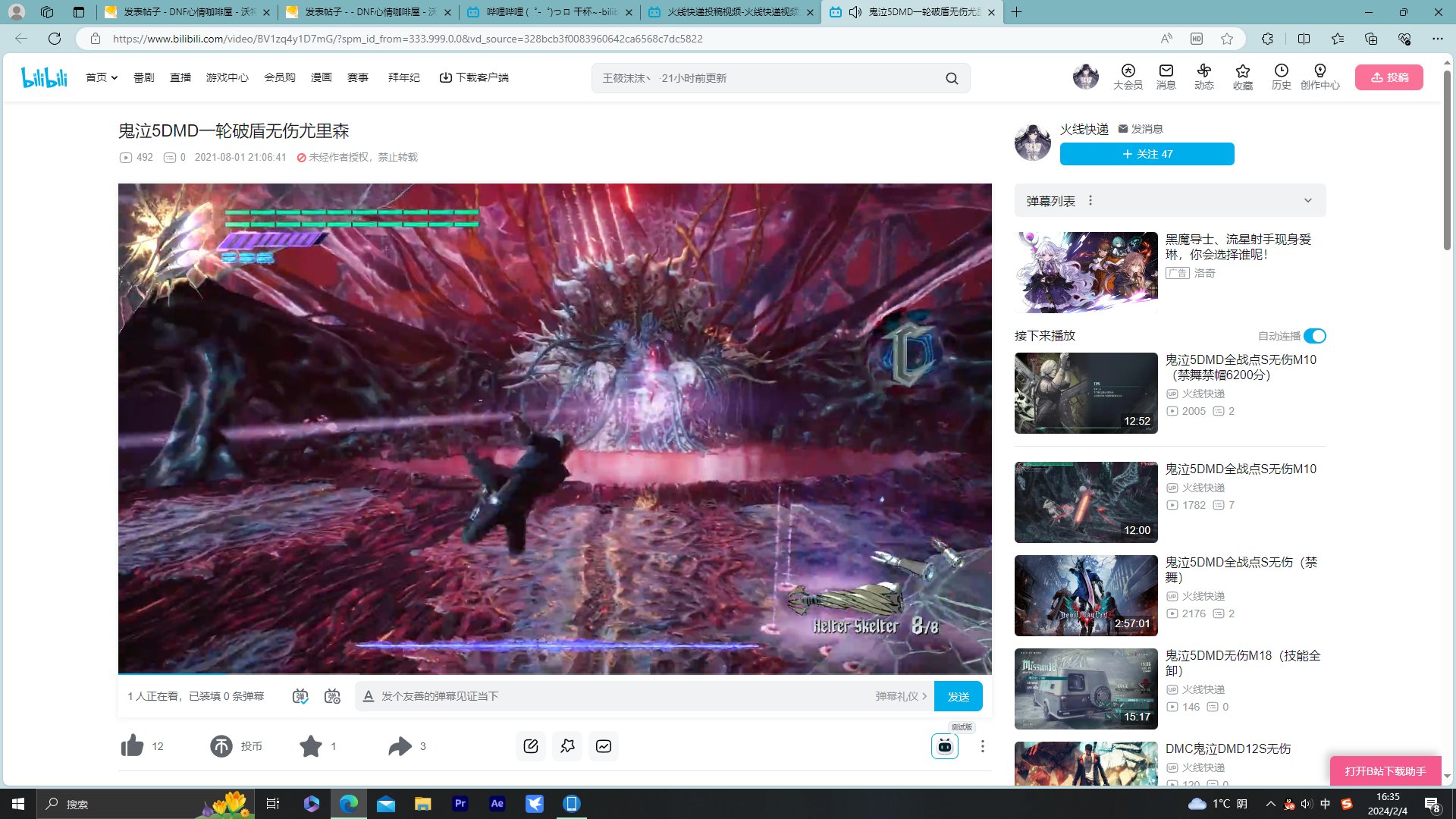The width and height of the screenshot is (1456, 819).
Task: Click the video progress bar
Action: click(x=554, y=674)
